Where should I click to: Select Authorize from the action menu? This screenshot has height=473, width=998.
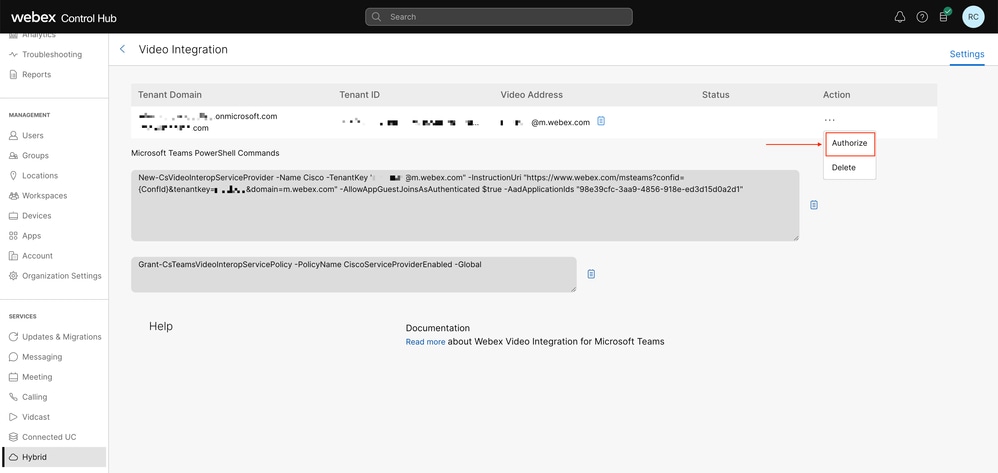point(850,143)
